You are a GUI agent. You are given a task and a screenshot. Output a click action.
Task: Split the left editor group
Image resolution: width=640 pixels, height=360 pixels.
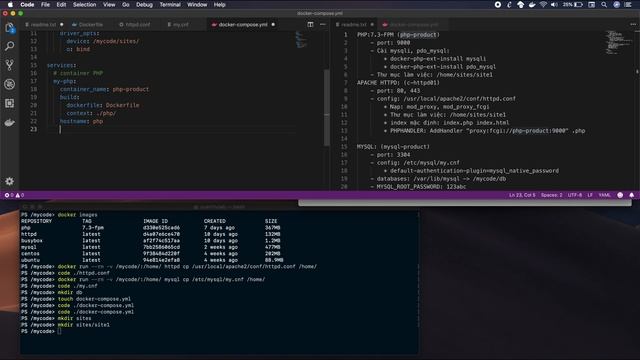[310, 24]
